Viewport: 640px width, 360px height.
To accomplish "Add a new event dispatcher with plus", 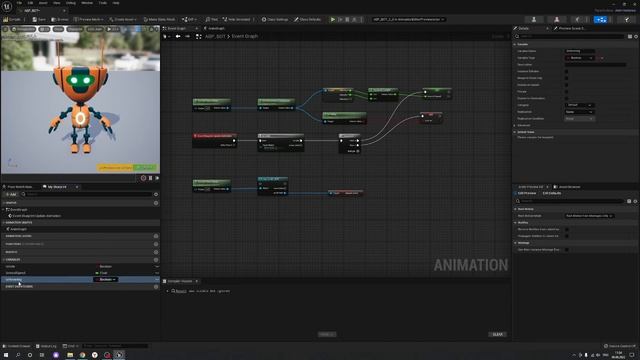I will (x=156, y=287).
